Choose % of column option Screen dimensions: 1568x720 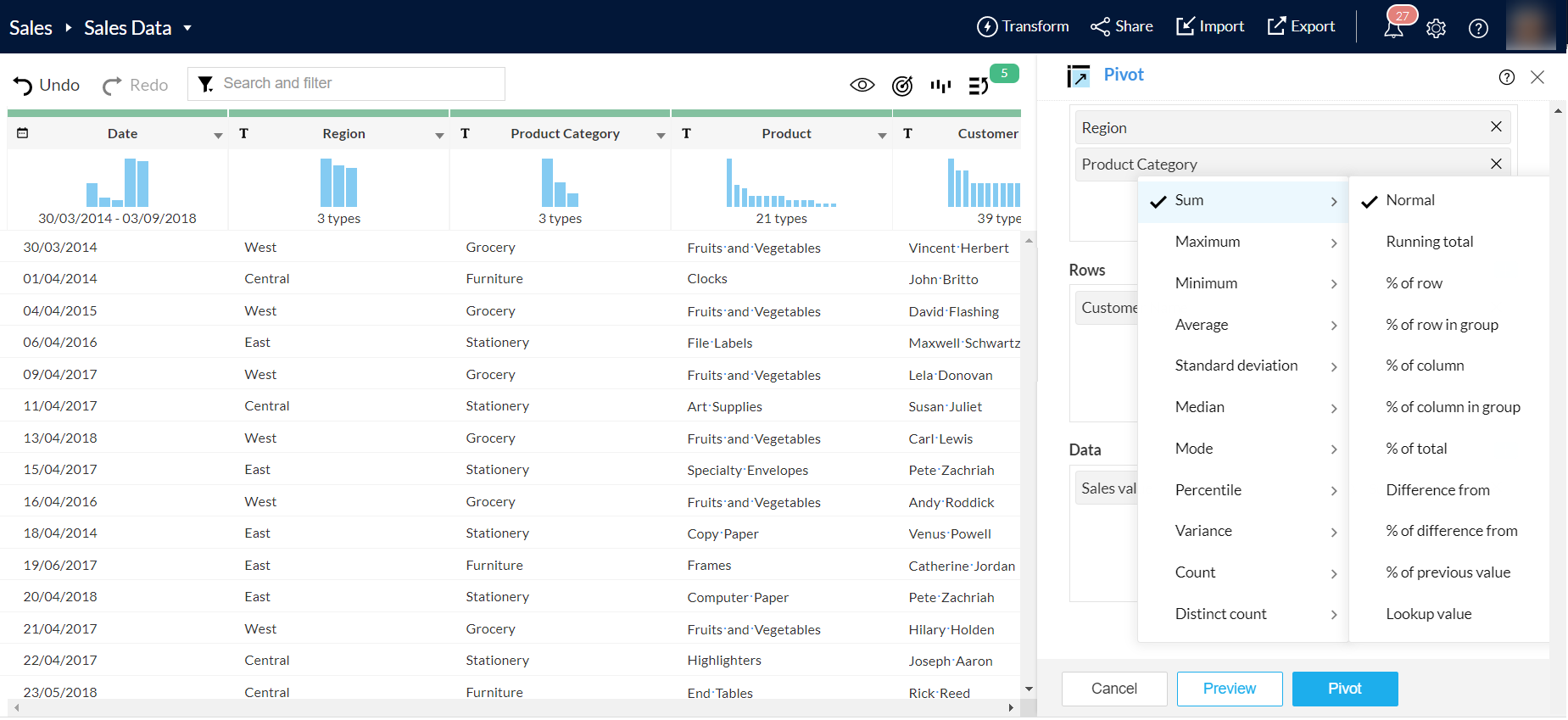pyautogui.click(x=1449, y=366)
